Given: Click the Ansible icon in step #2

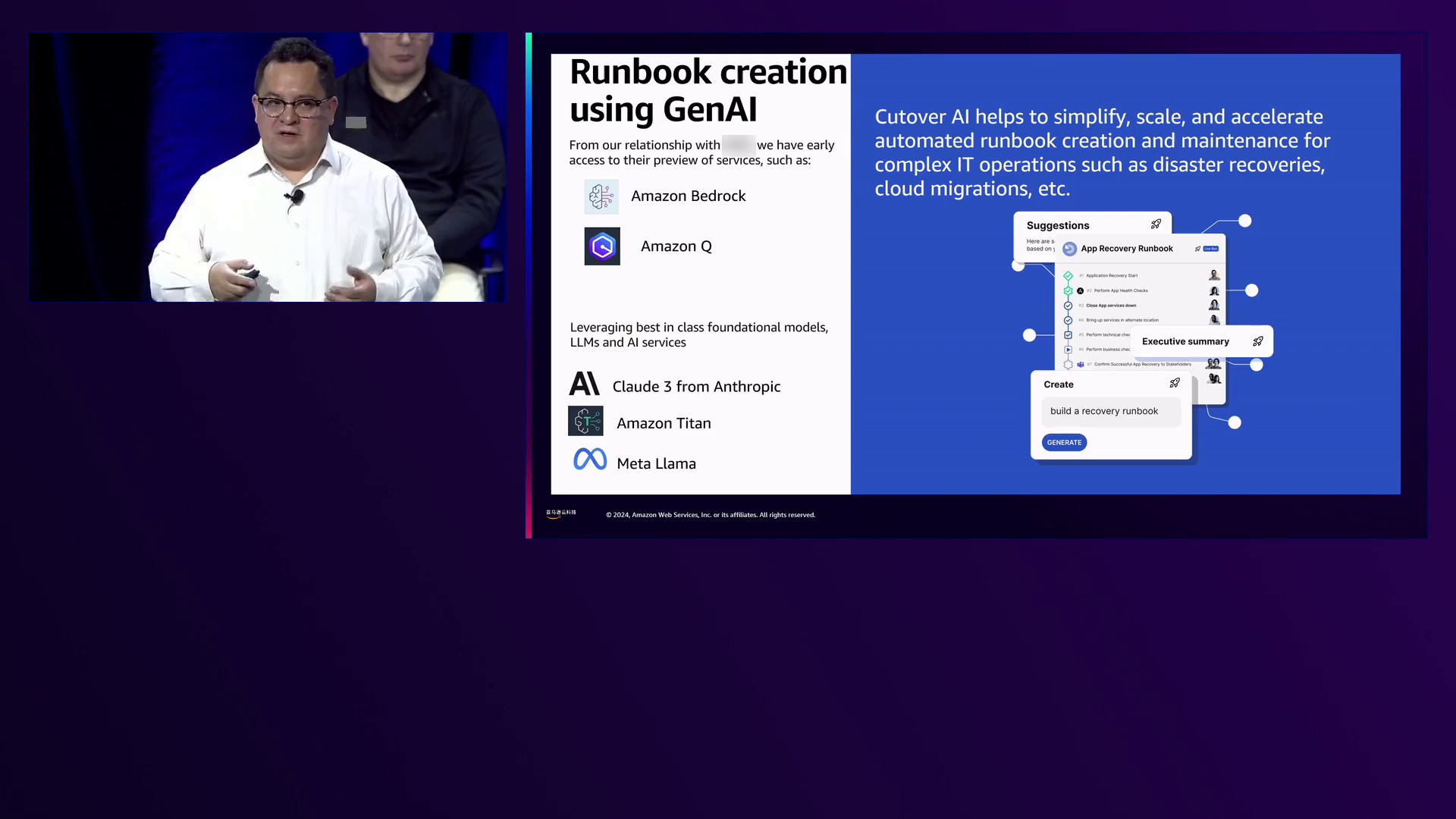Looking at the screenshot, I should click(x=1080, y=290).
